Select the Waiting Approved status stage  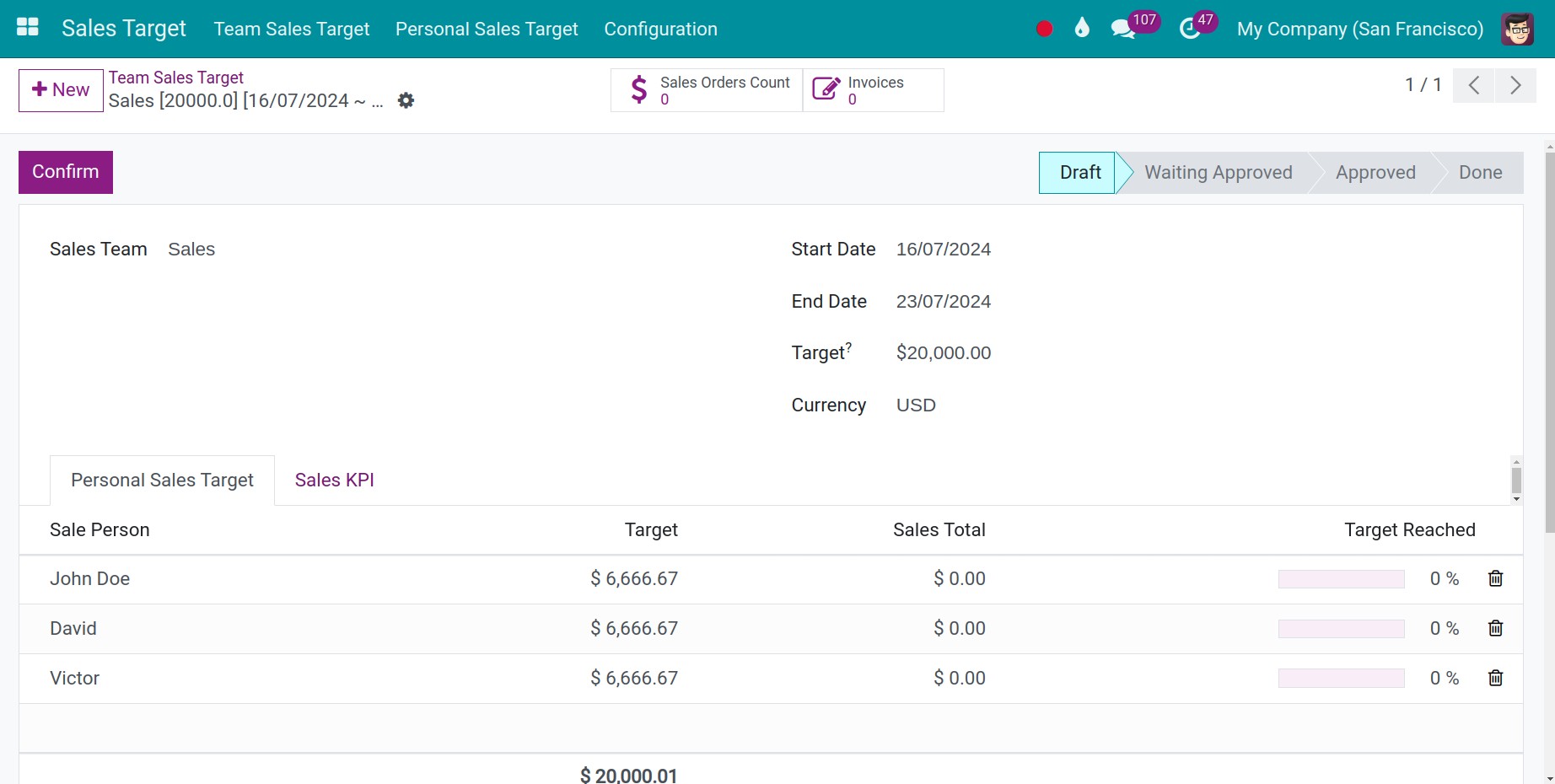(x=1218, y=173)
